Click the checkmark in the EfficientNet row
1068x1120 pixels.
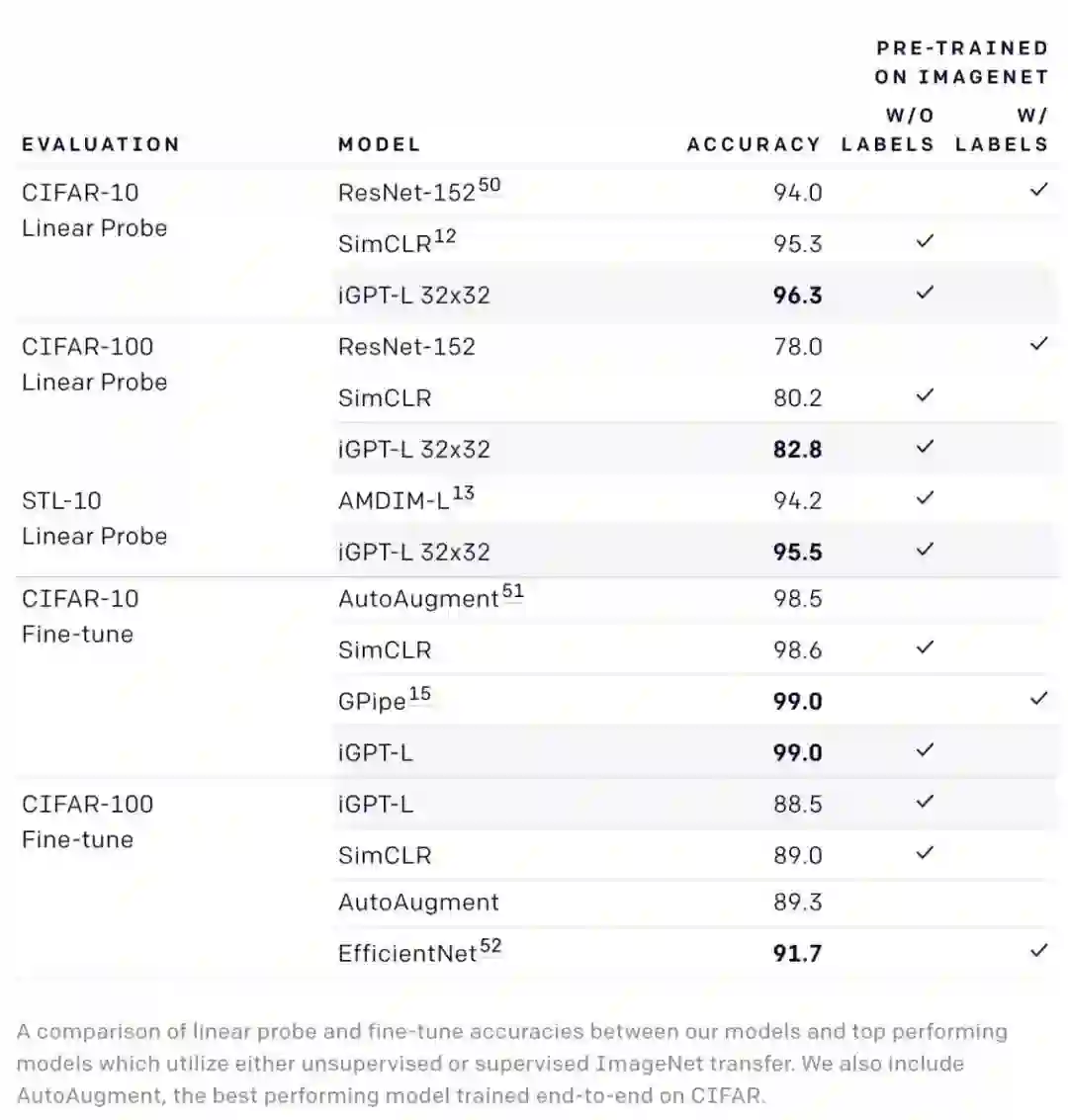coord(1038,951)
